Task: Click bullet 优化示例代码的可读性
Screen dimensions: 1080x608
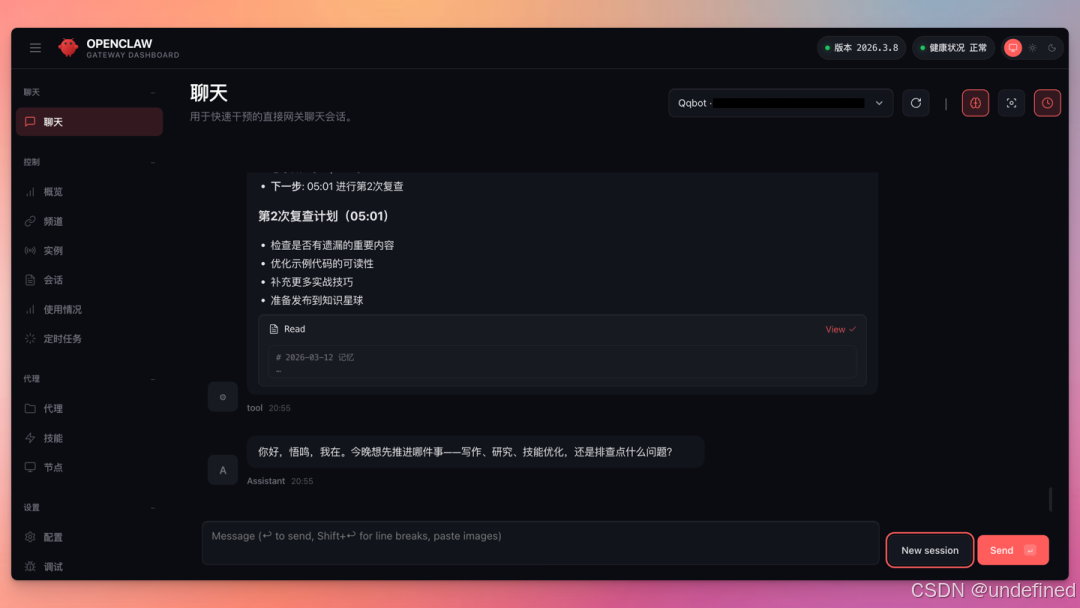Action: click(x=322, y=264)
